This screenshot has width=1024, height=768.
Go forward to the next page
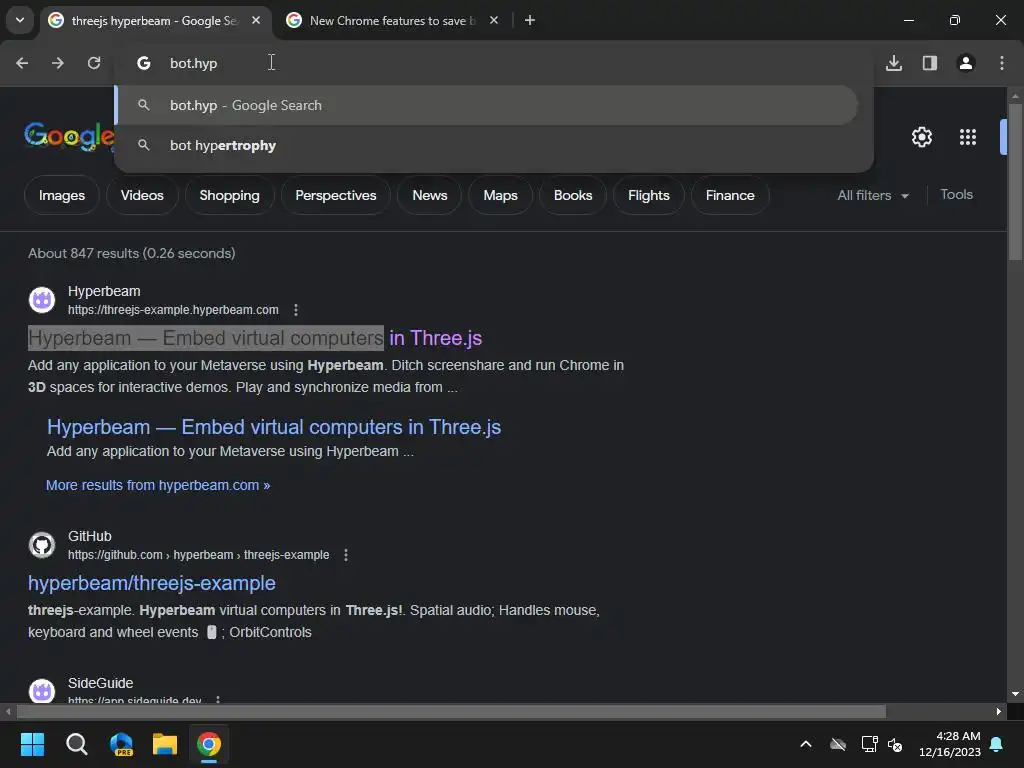(x=58, y=63)
